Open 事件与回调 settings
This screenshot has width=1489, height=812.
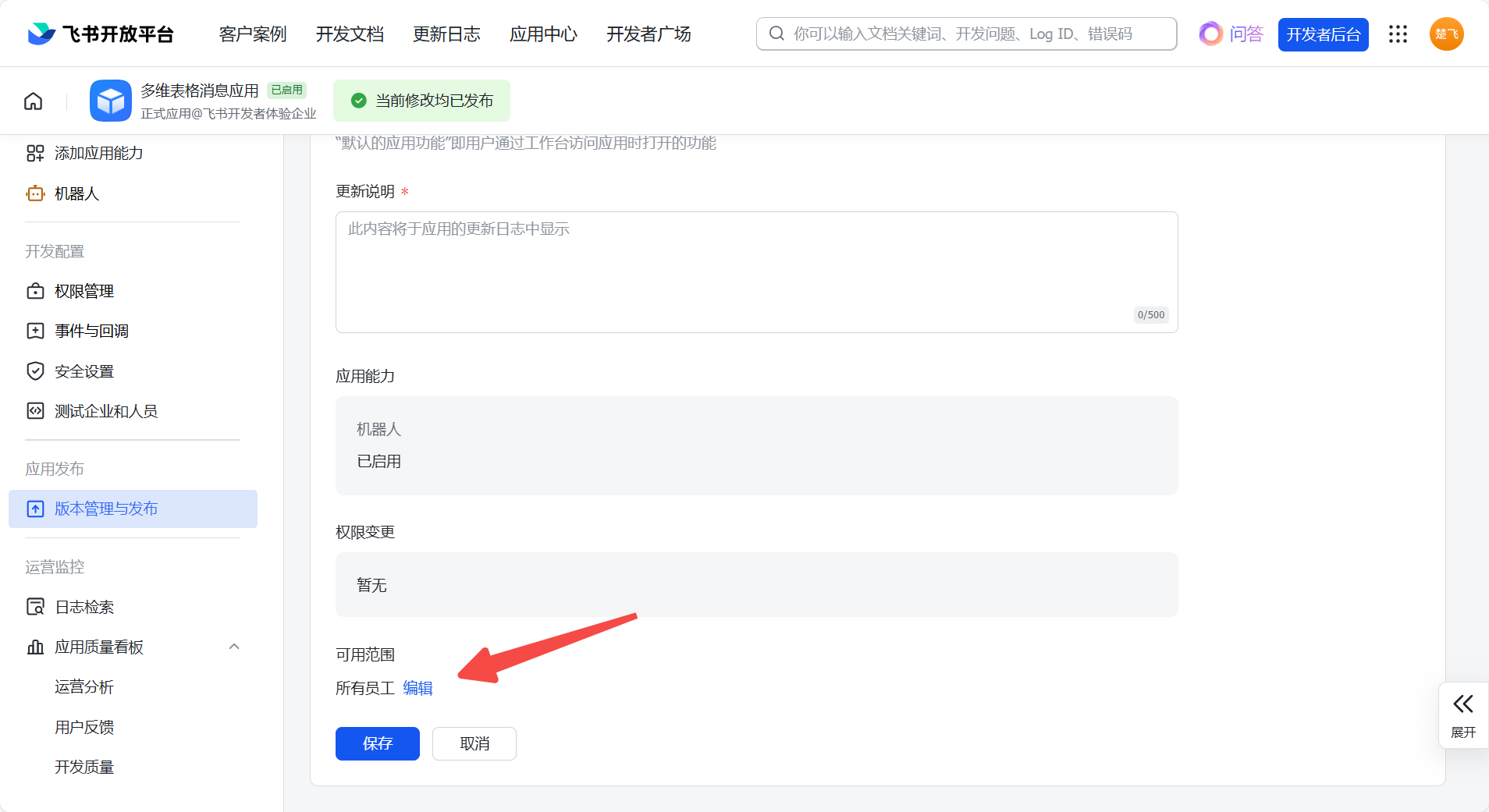pos(91,331)
